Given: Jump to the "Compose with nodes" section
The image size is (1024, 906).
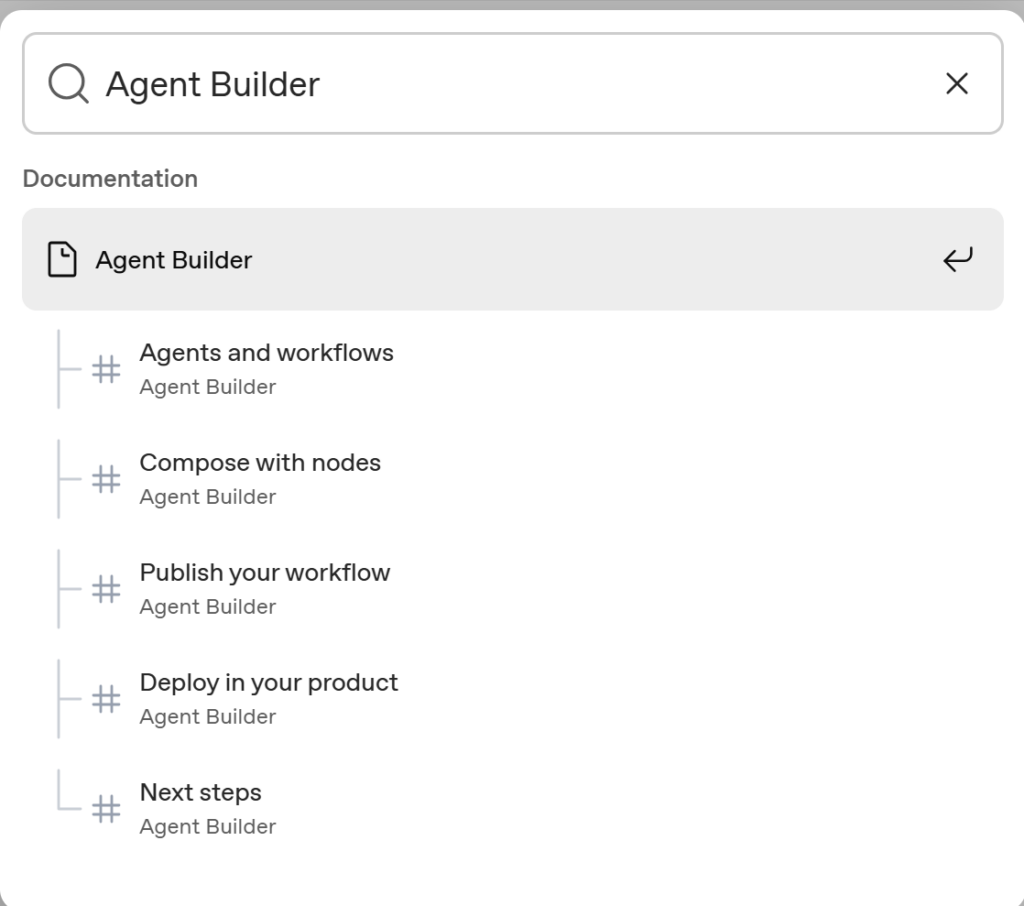Looking at the screenshot, I should pos(260,463).
